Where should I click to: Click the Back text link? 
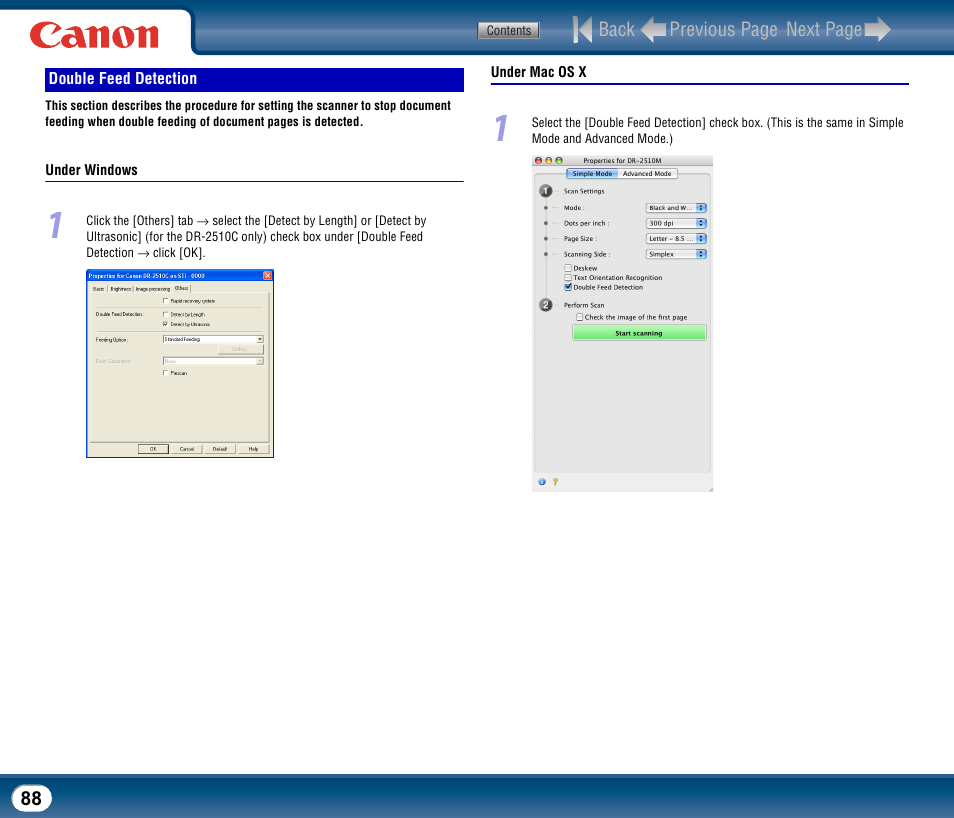(x=616, y=29)
